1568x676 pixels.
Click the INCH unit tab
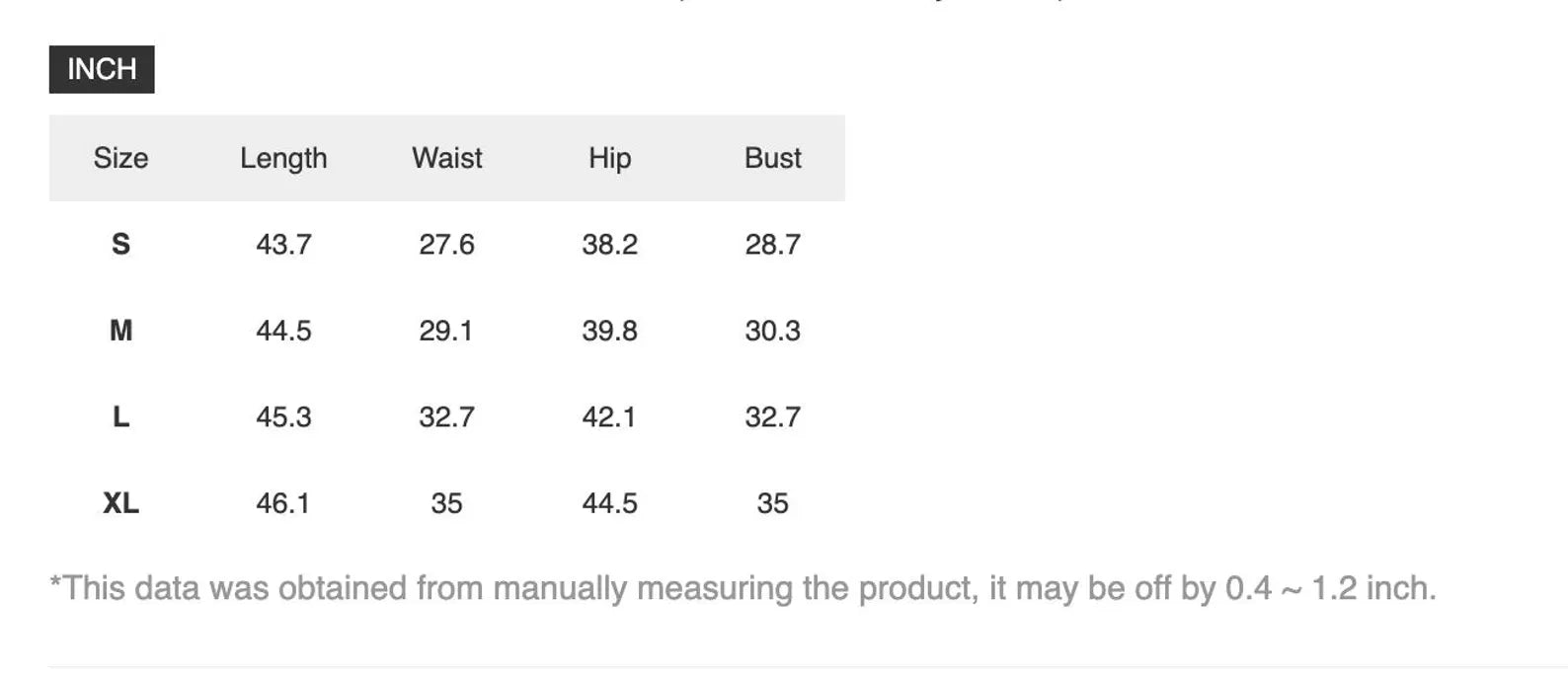(102, 69)
